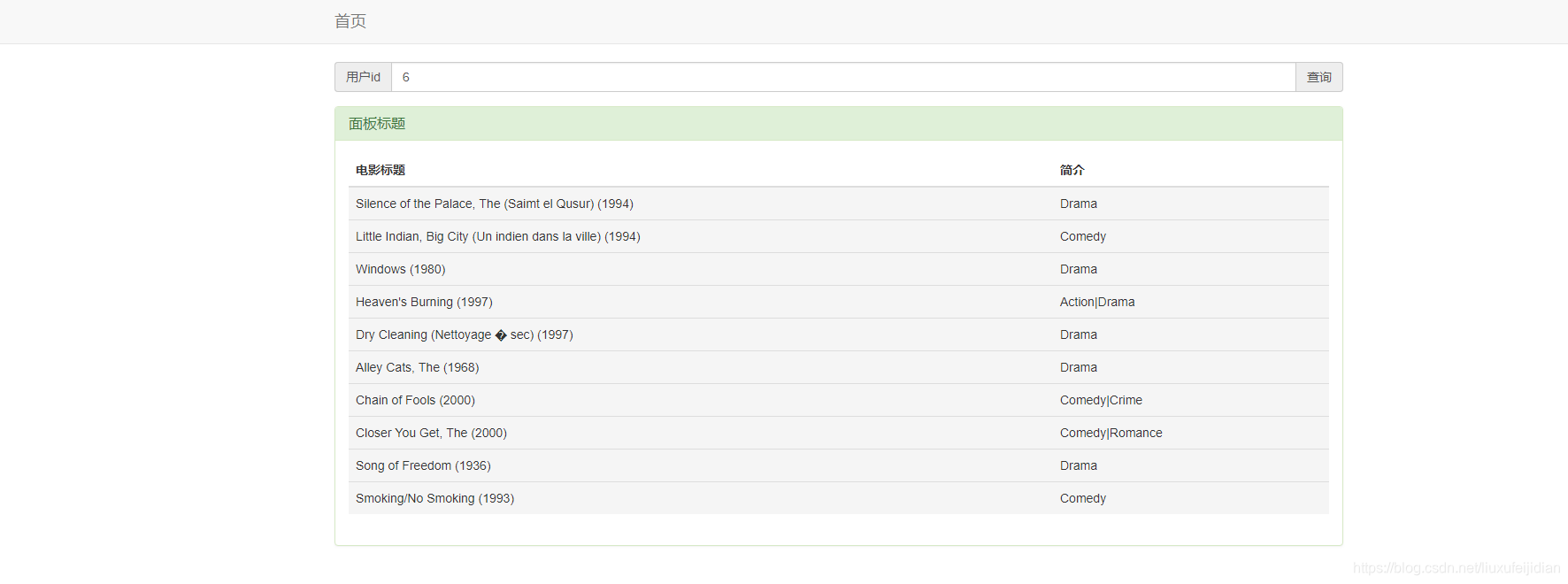Select Song of Freedom (1936) title
This screenshot has height=584, width=1568.
coord(423,465)
